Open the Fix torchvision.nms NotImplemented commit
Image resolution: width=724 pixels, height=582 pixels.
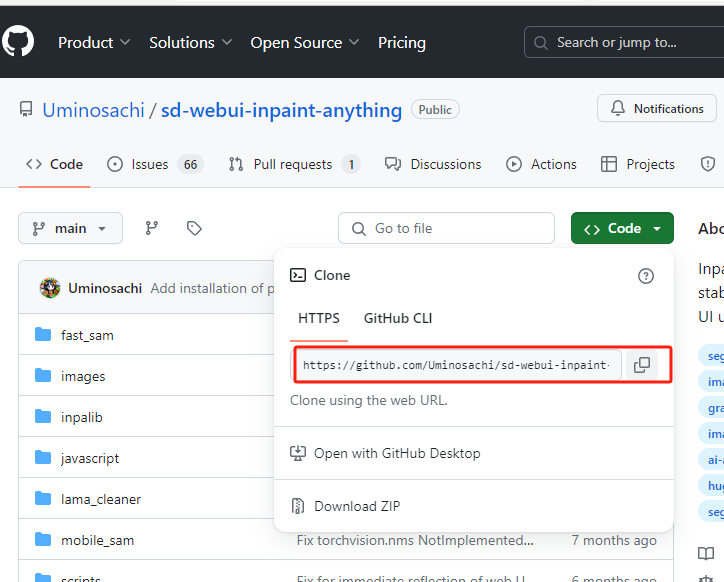[x=415, y=540]
